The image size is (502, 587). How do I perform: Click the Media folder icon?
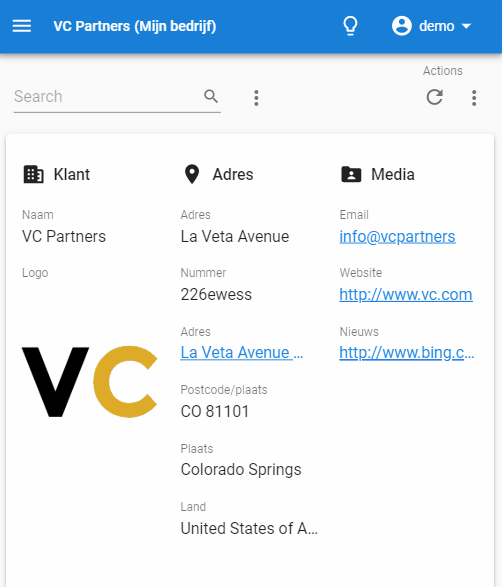pyautogui.click(x=351, y=174)
